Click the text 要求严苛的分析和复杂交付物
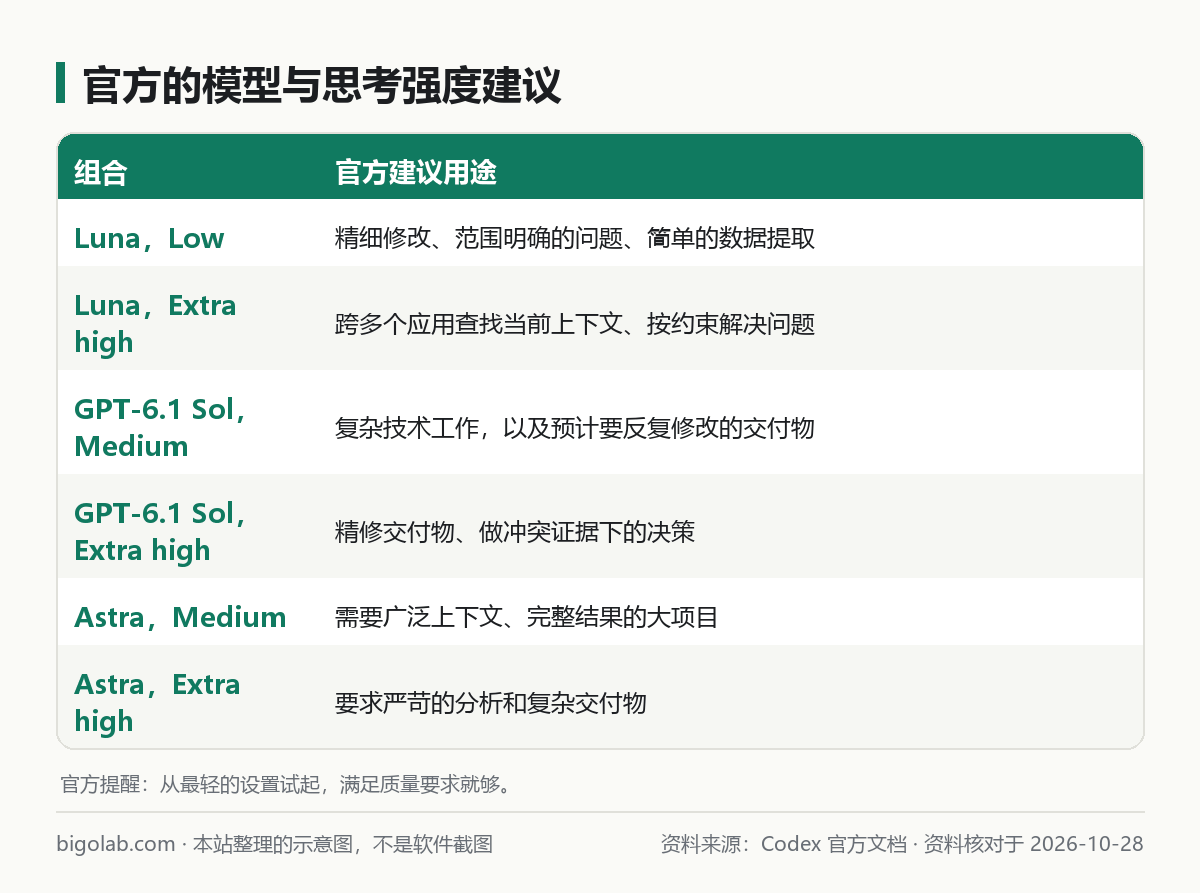Viewport: 1200px width, 893px height. pos(491,703)
